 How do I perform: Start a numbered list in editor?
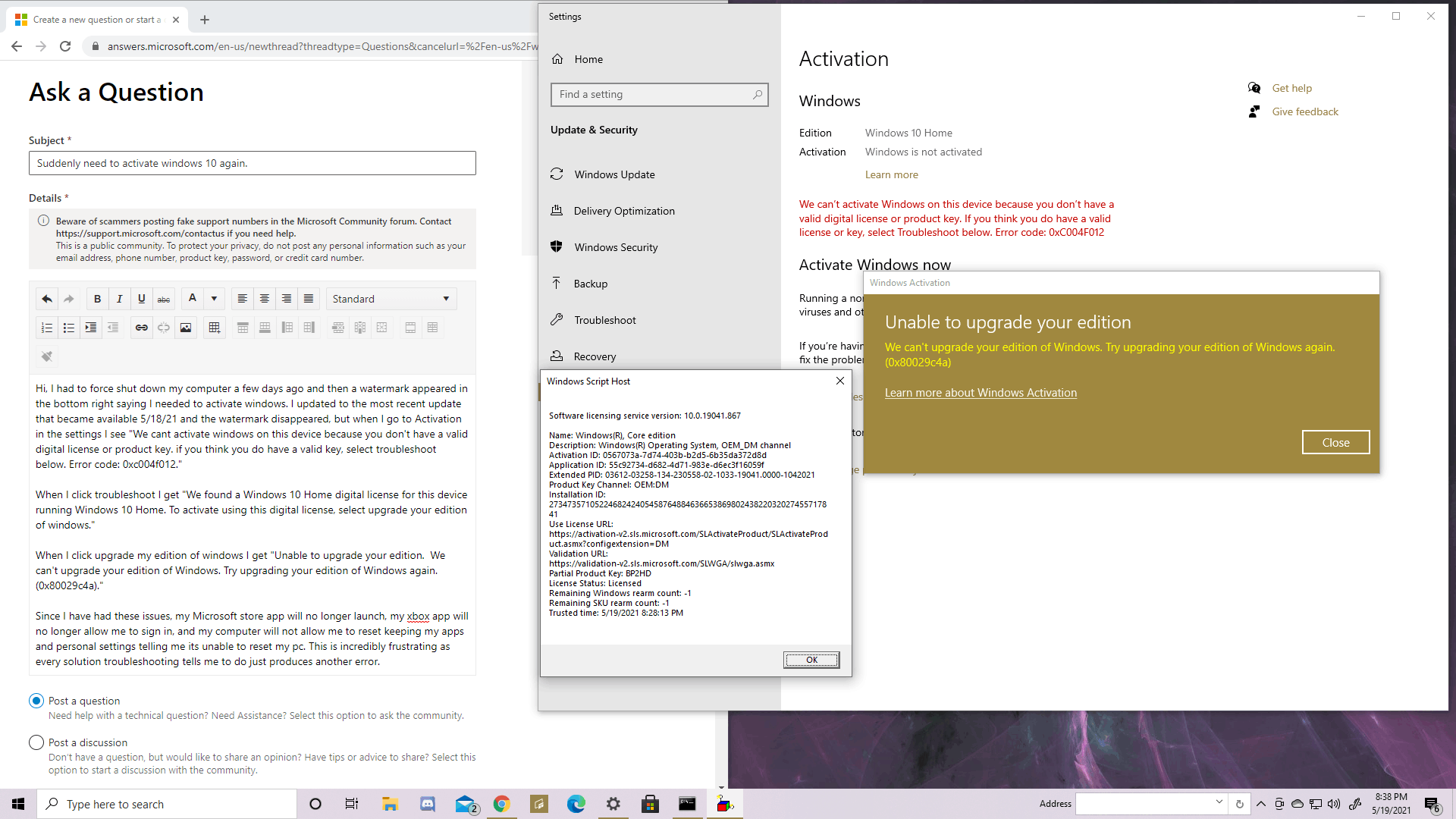46,328
